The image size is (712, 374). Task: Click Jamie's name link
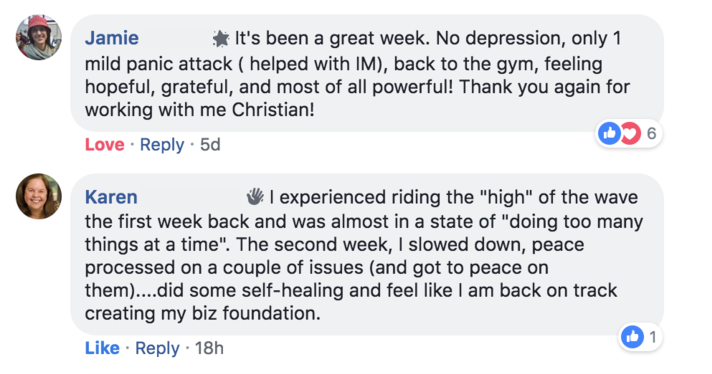pyautogui.click(x=112, y=38)
